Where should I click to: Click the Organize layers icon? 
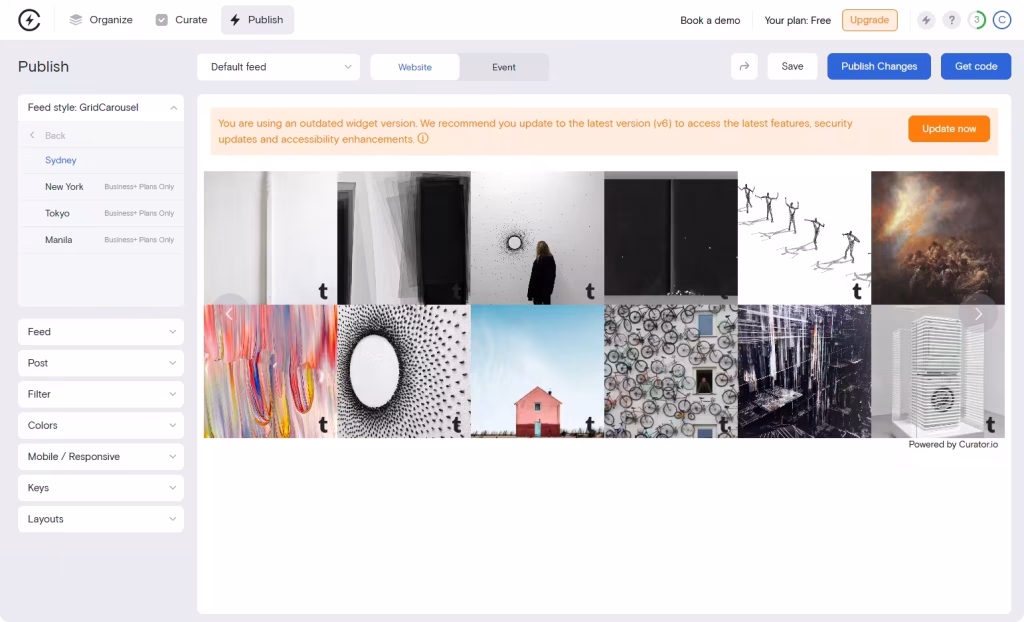click(76, 20)
